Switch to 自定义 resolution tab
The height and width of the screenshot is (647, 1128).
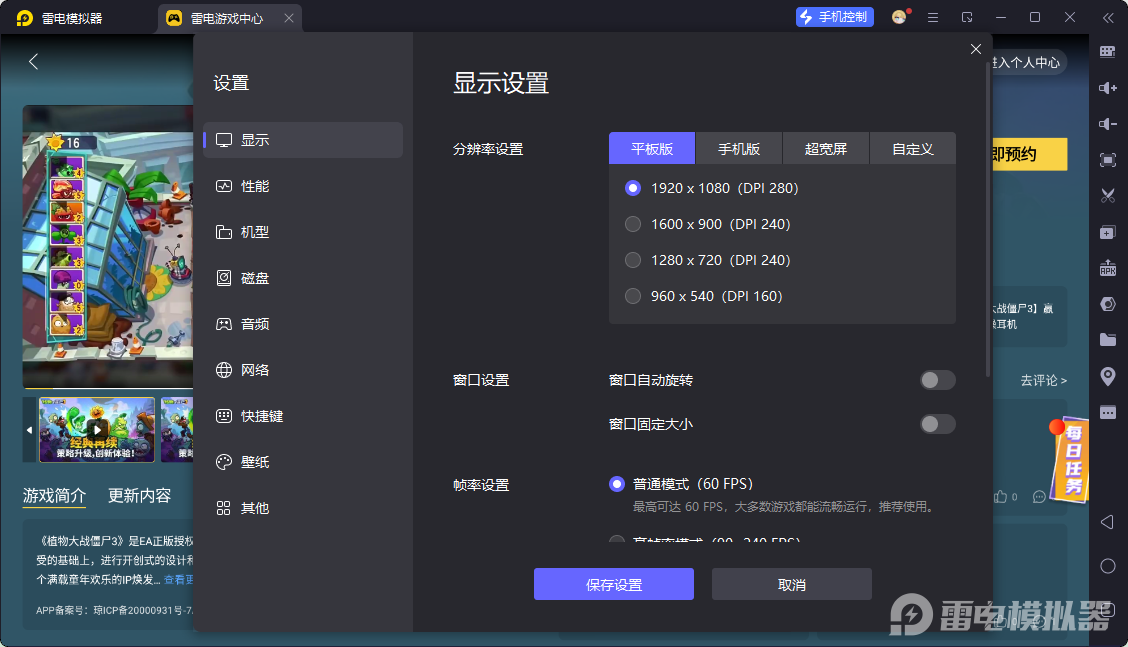click(913, 148)
